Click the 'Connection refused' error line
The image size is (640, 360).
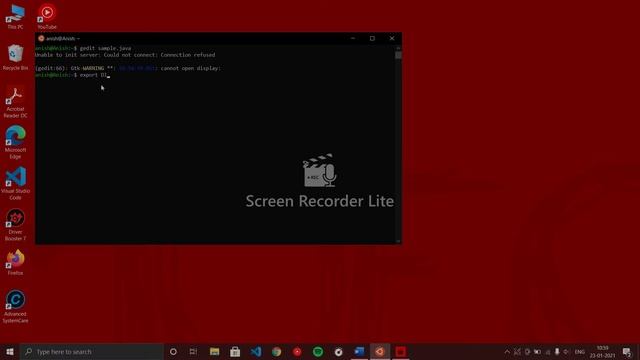[x=125, y=55]
